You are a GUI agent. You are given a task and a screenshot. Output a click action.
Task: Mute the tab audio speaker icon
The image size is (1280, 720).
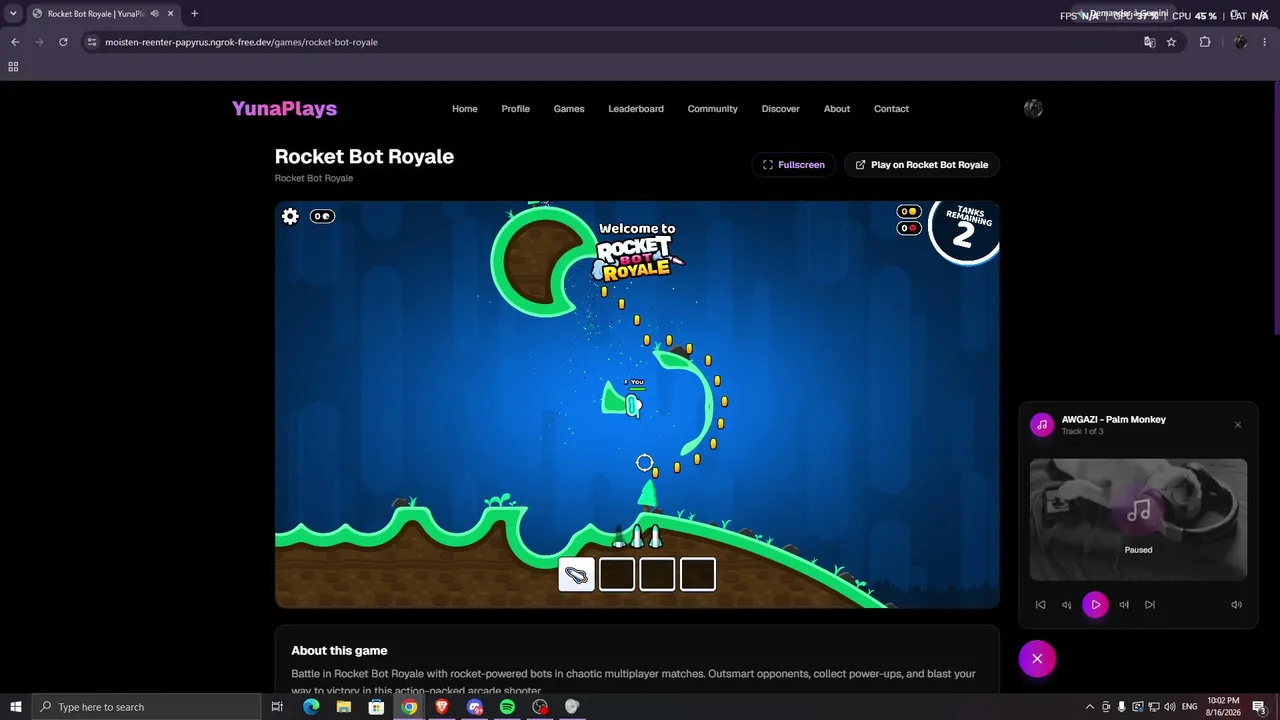tap(154, 14)
